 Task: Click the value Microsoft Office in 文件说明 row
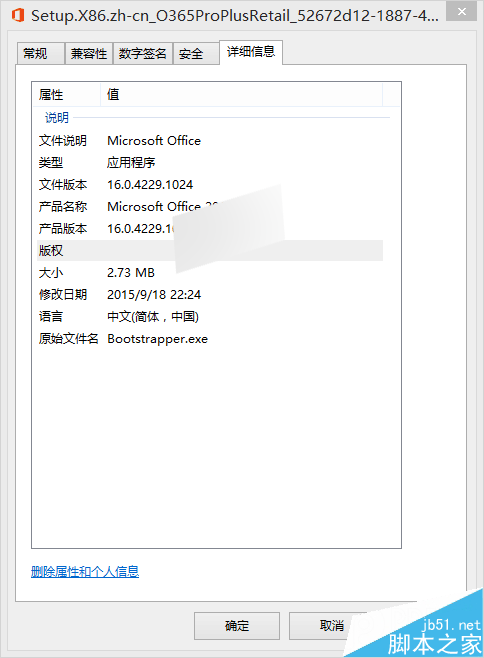(154, 141)
